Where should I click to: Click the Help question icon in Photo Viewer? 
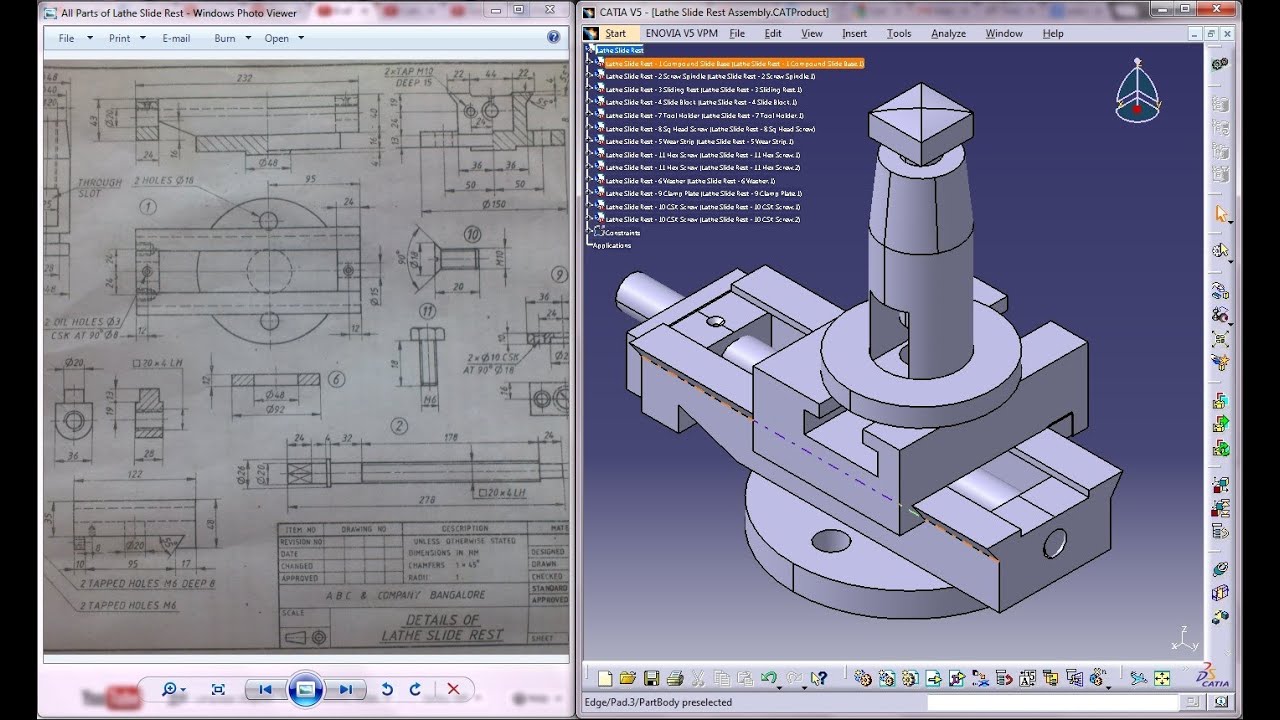point(553,37)
